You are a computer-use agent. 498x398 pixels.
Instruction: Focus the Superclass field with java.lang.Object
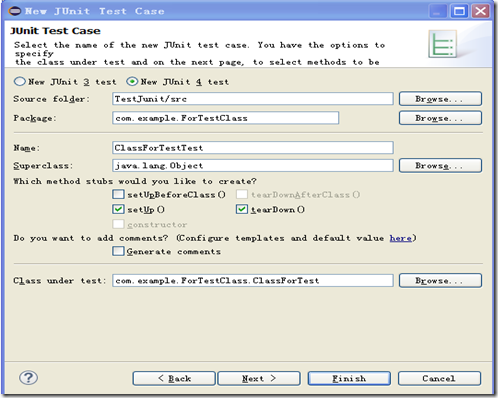[253, 166]
